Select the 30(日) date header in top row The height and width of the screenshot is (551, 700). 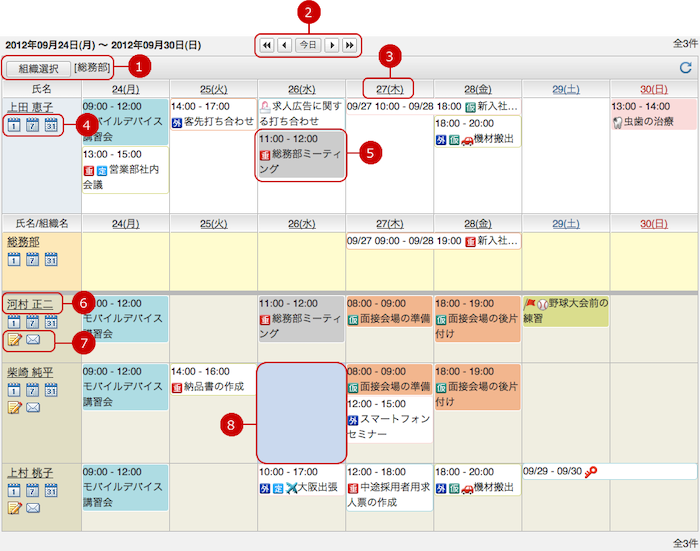point(653,88)
